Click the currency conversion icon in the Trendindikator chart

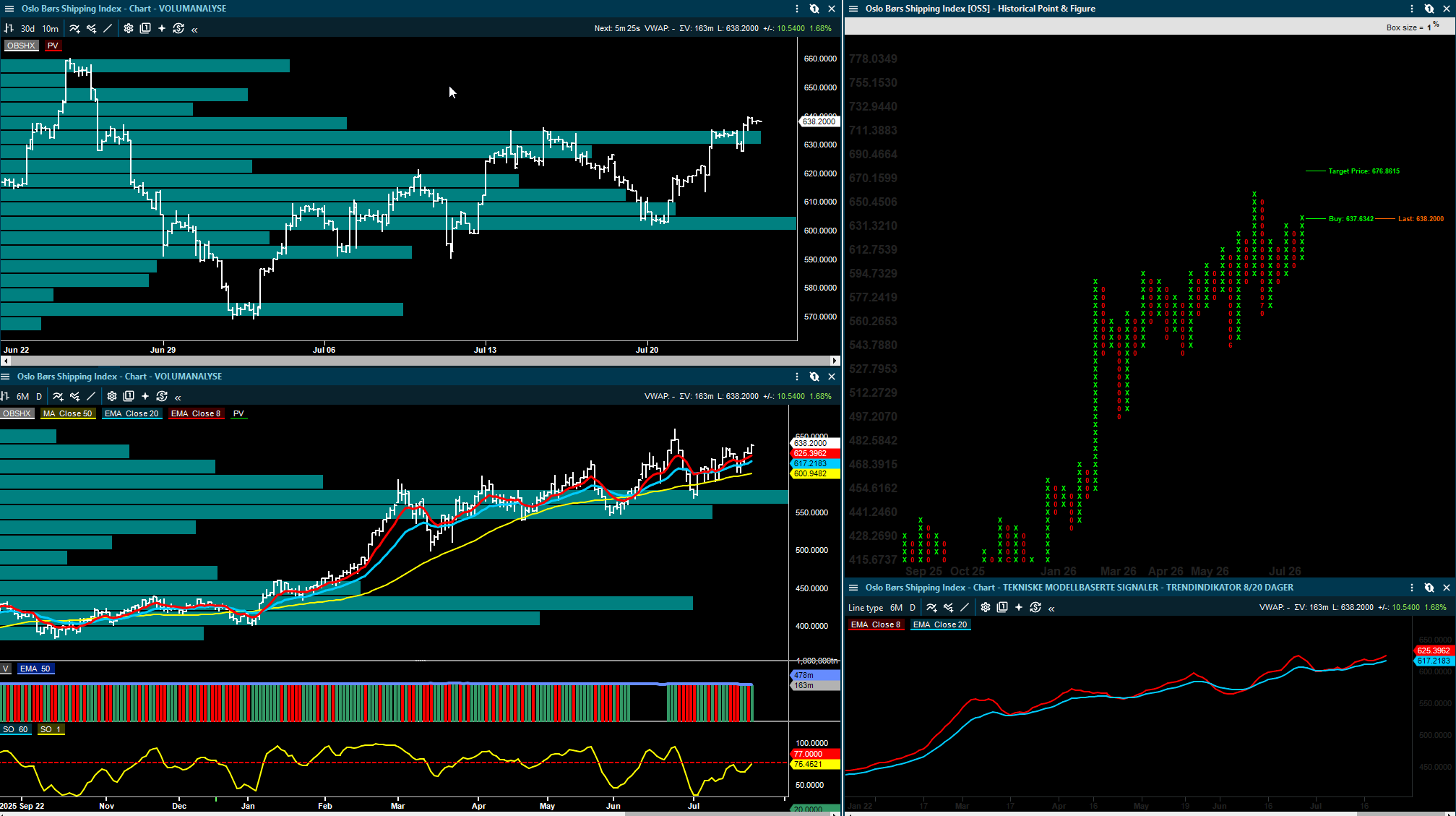point(1035,607)
